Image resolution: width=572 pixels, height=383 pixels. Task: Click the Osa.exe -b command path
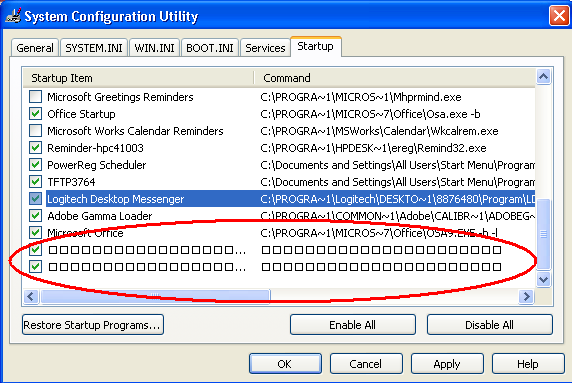(x=370, y=114)
